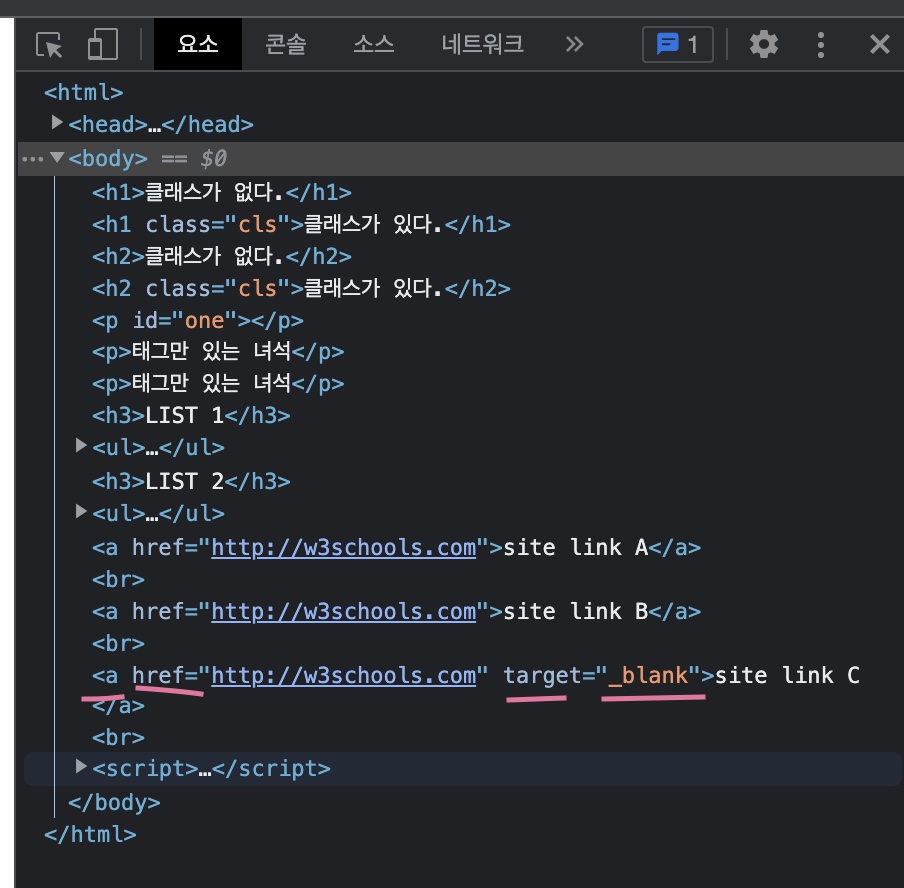Expand the ul under LIST 2

[x=81, y=511]
